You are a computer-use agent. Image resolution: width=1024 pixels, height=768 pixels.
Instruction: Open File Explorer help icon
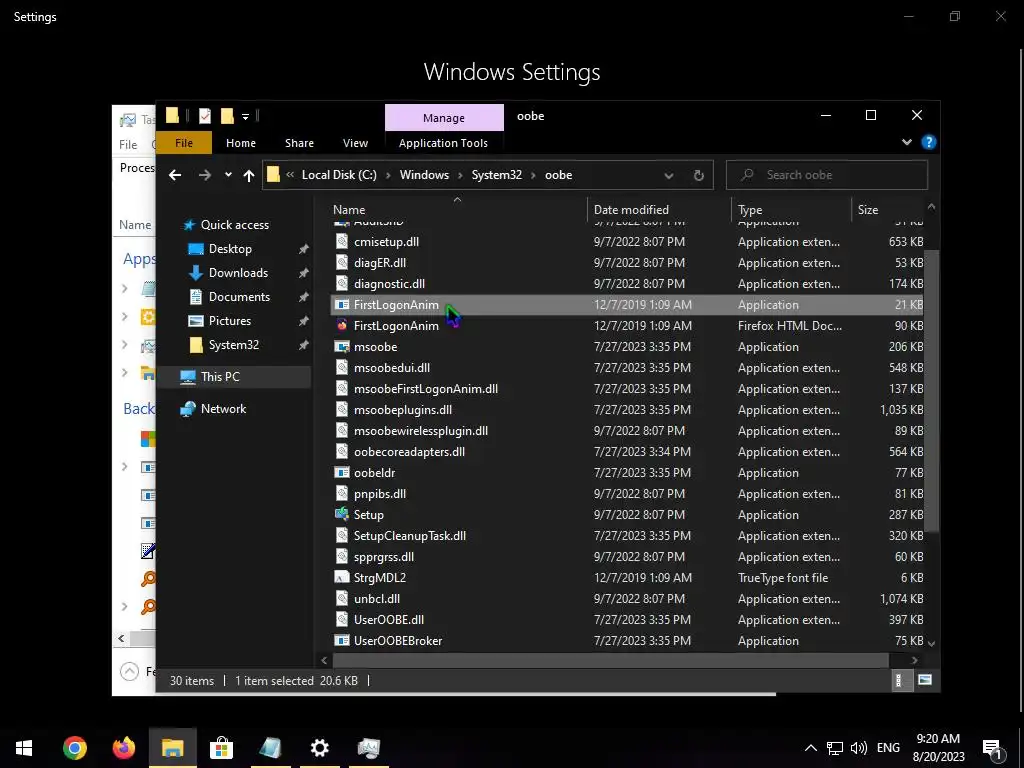click(x=928, y=142)
